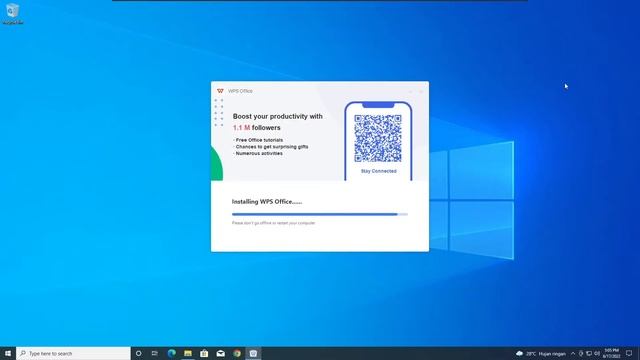
Task: Minimize the WPS Office installer window
Action: [411, 91]
